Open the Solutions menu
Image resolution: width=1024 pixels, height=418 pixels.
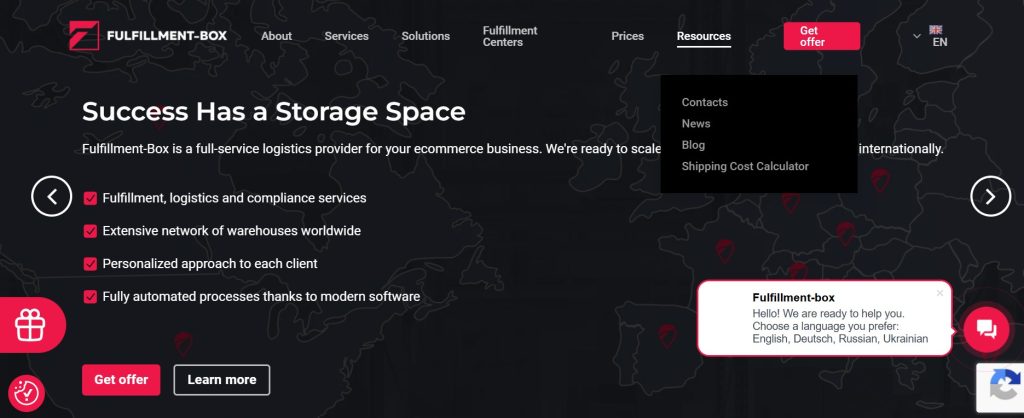(x=425, y=36)
